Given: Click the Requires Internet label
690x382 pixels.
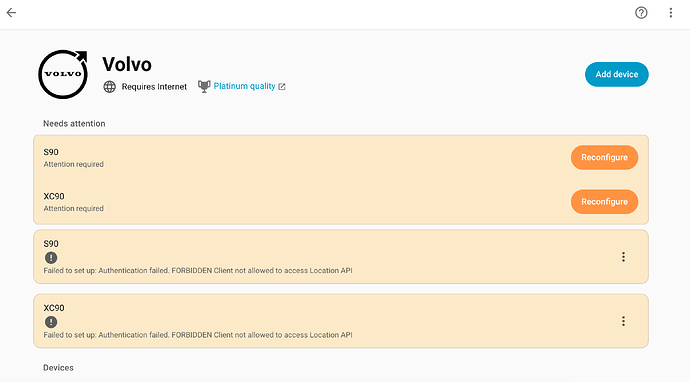Looking at the screenshot, I should [154, 87].
